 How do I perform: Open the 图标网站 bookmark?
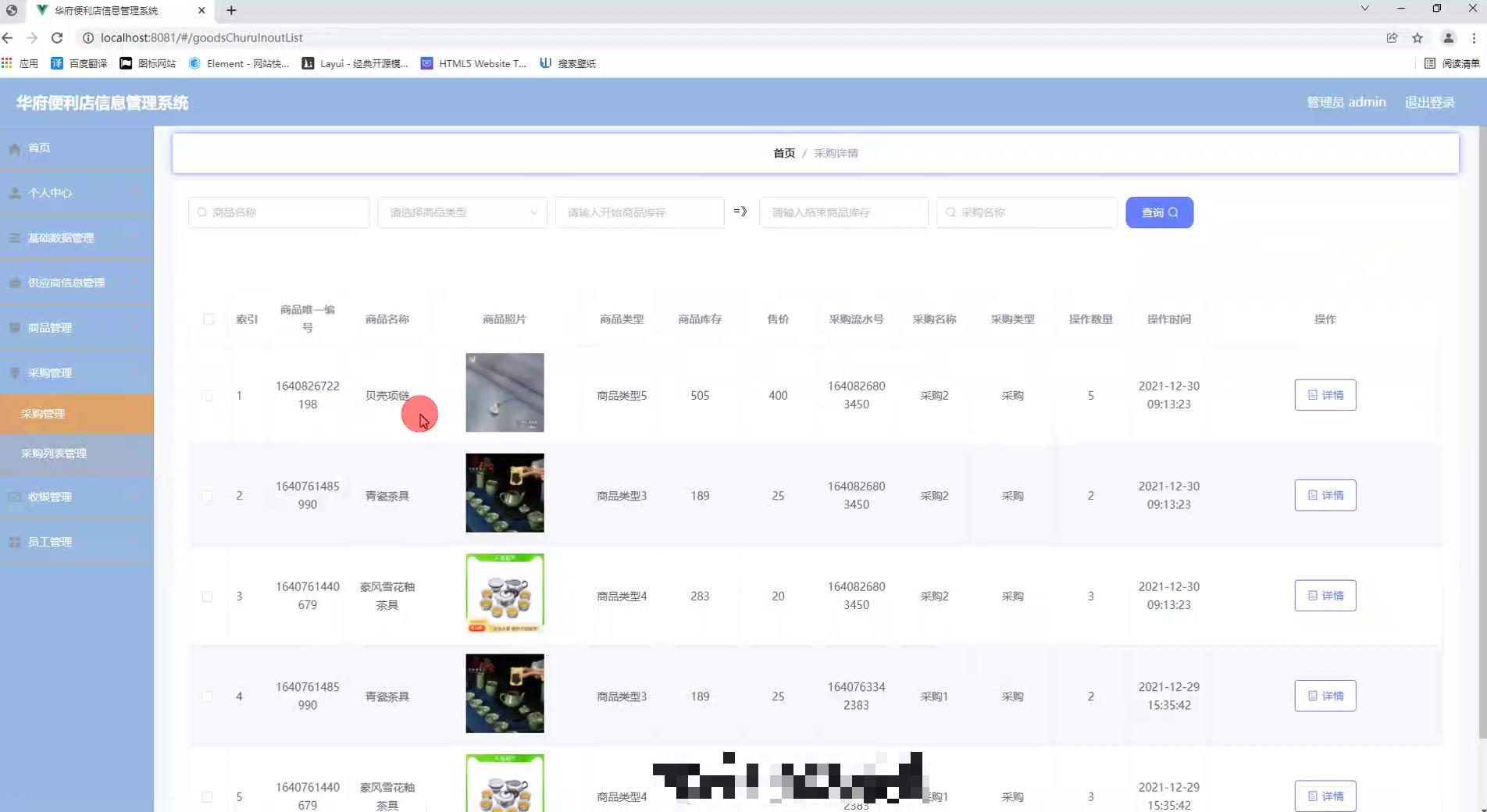(148, 63)
